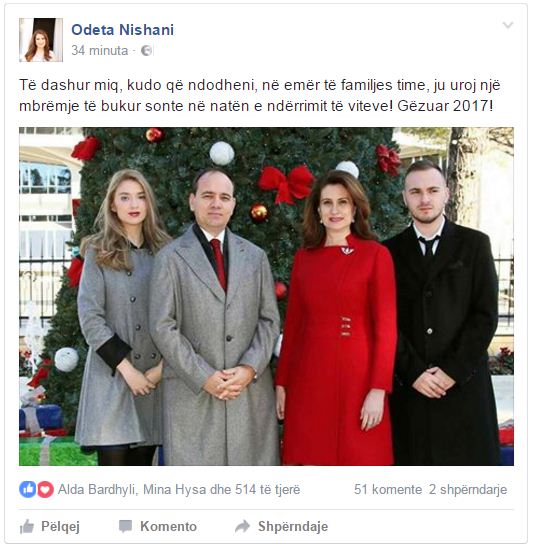This screenshot has width=533, height=548.
Task: Click the thumbs-up icon beside Pëlqej
Action: click(27, 526)
